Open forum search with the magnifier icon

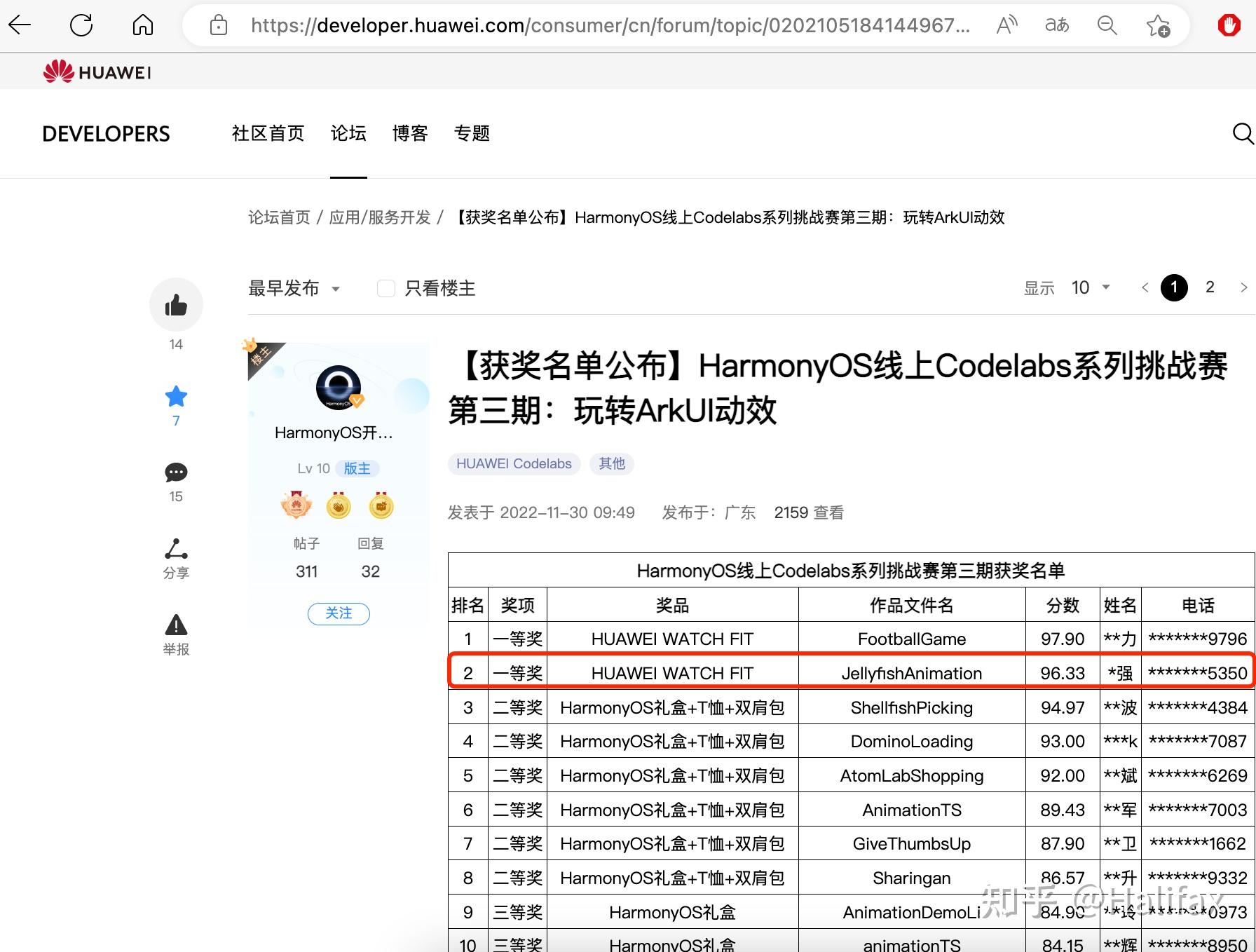point(1243,133)
